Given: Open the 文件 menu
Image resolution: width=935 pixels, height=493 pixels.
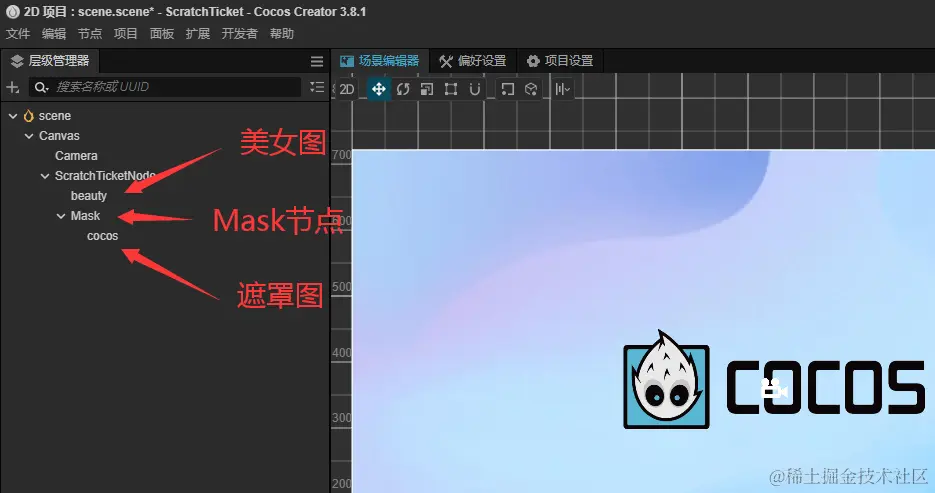Looking at the screenshot, I should [18, 34].
